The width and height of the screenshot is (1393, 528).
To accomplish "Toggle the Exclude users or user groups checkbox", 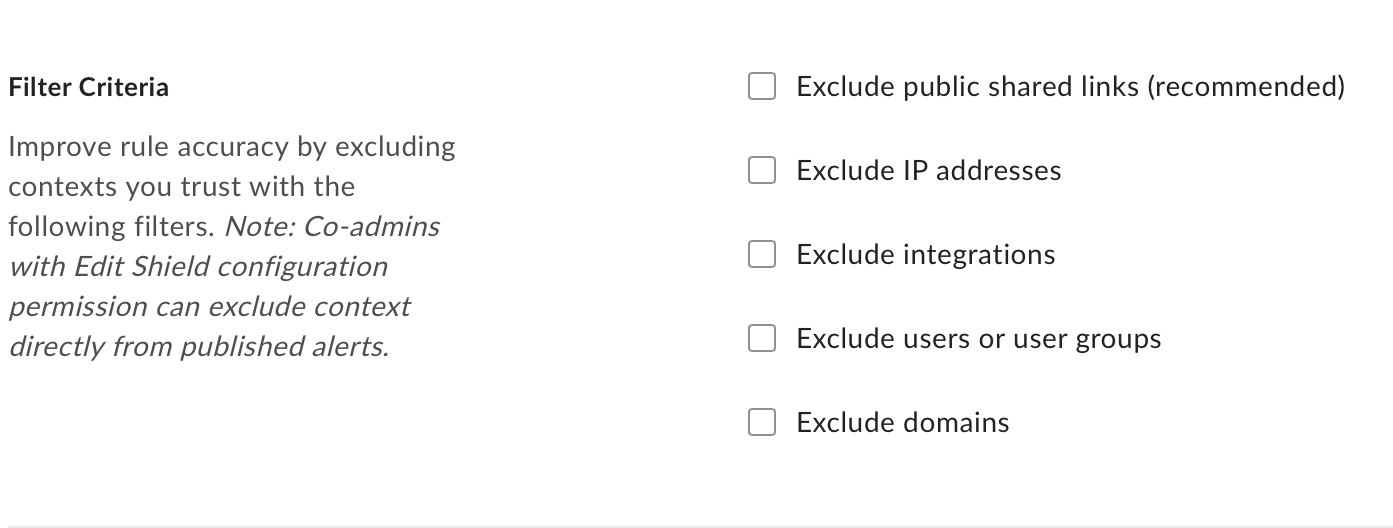I will pos(762,339).
